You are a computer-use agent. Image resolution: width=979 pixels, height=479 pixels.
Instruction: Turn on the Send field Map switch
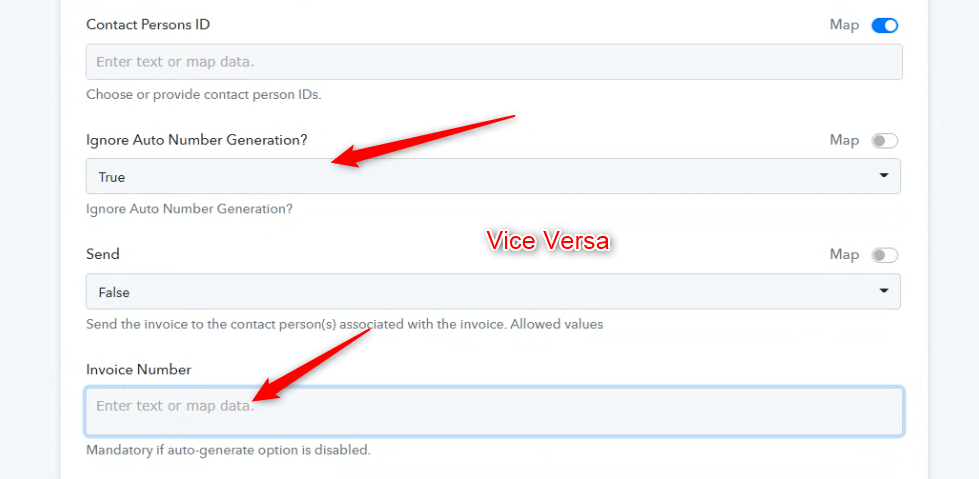tap(885, 255)
